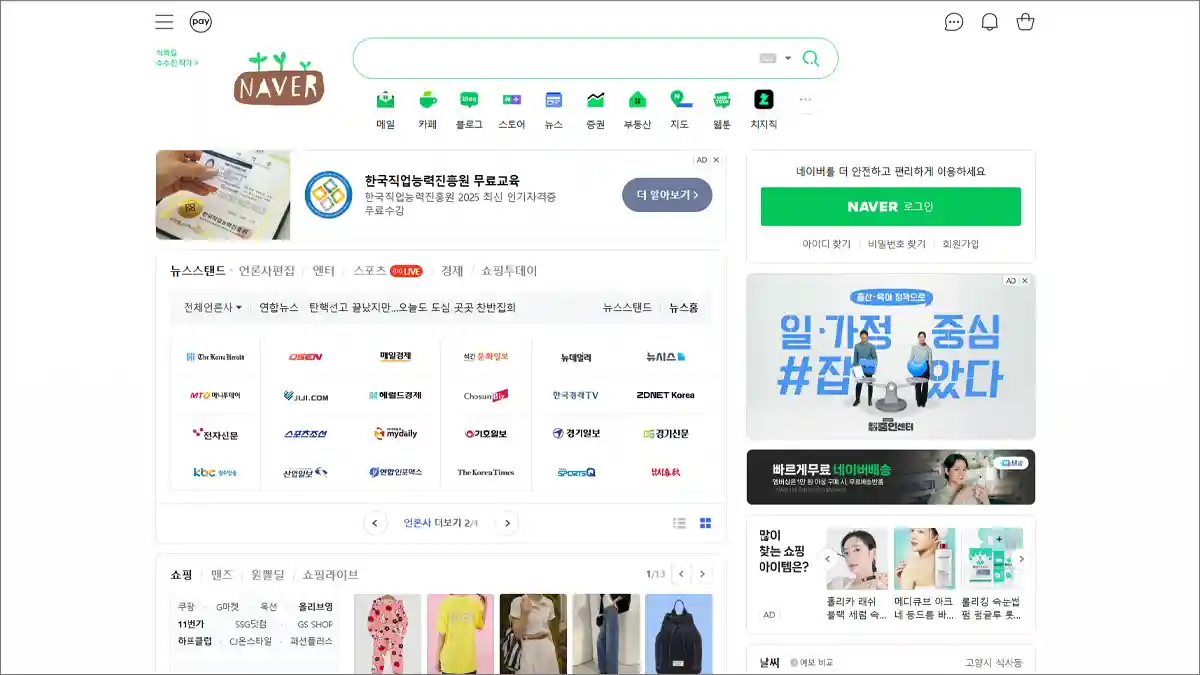
Task: Open the black backpack product thumbnail
Action: point(679,634)
